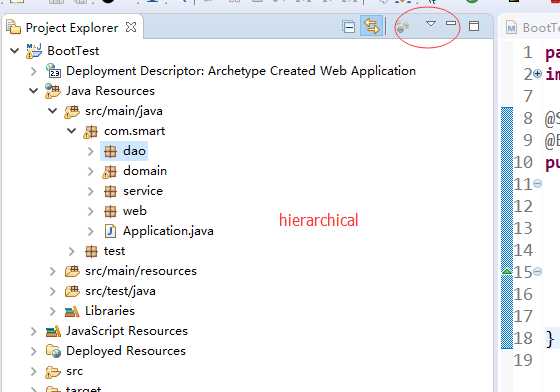
Task: Click the BootTest project icon
Action: (34, 51)
